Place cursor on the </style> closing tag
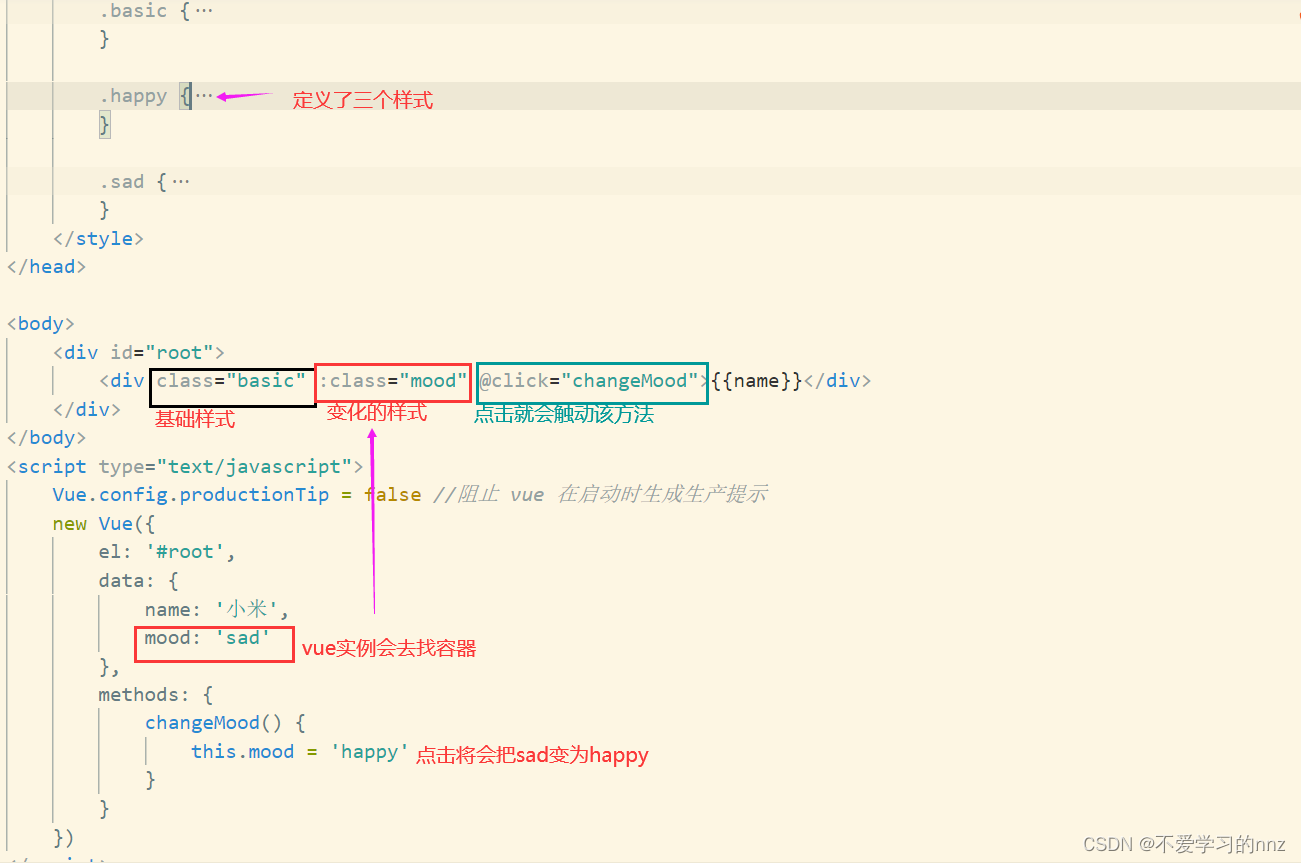Image resolution: width=1301 pixels, height=863 pixels. (98, 238)
